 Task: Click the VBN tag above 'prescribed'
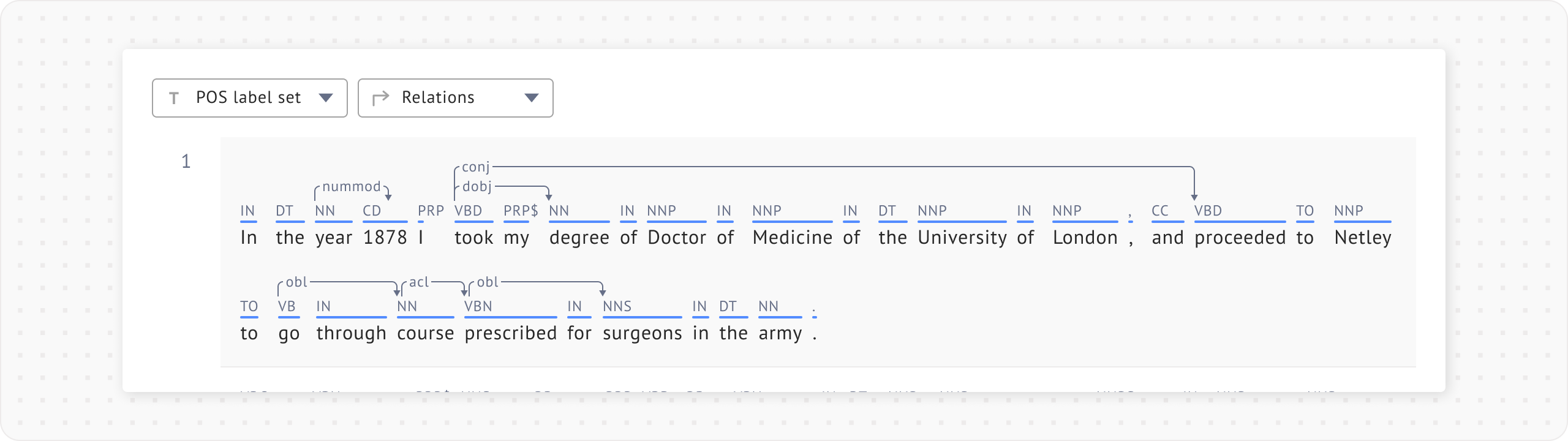point(478,306)
